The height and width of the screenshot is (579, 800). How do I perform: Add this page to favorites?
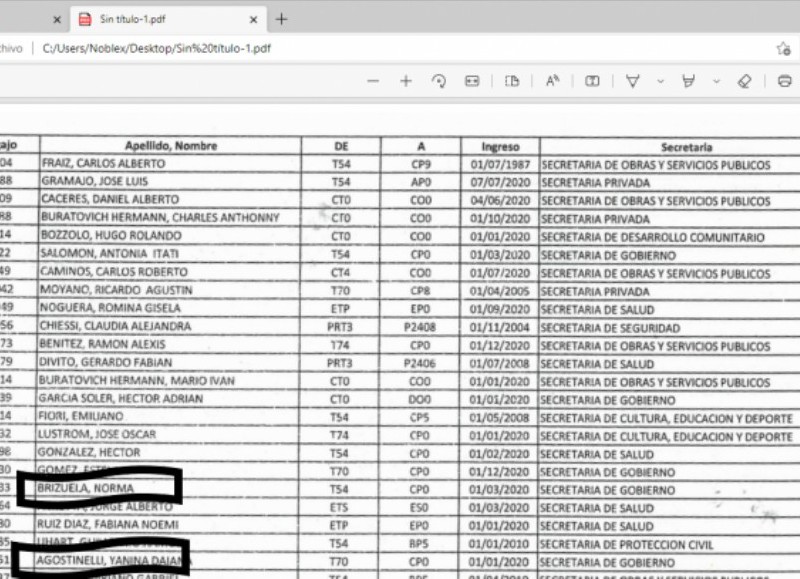(783, 48)
